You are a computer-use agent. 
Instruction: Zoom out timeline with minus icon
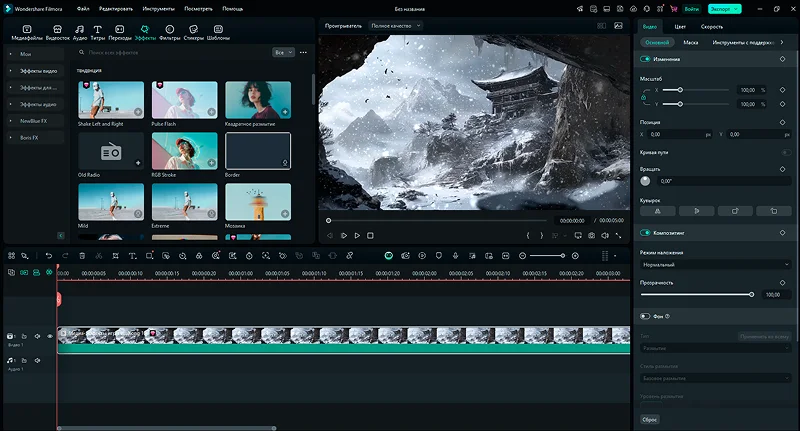pyautogui.click(x=522, y=256)
